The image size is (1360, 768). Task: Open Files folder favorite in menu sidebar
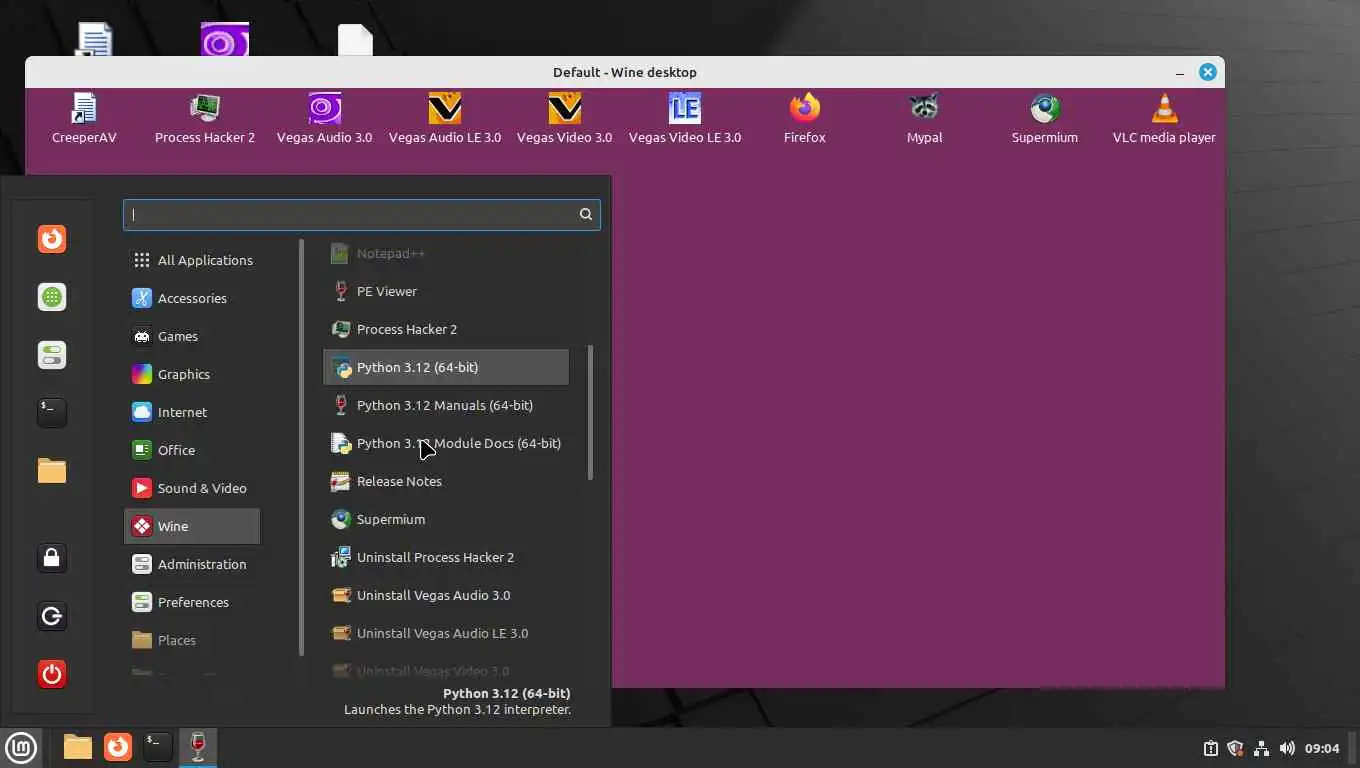[52, 470]
